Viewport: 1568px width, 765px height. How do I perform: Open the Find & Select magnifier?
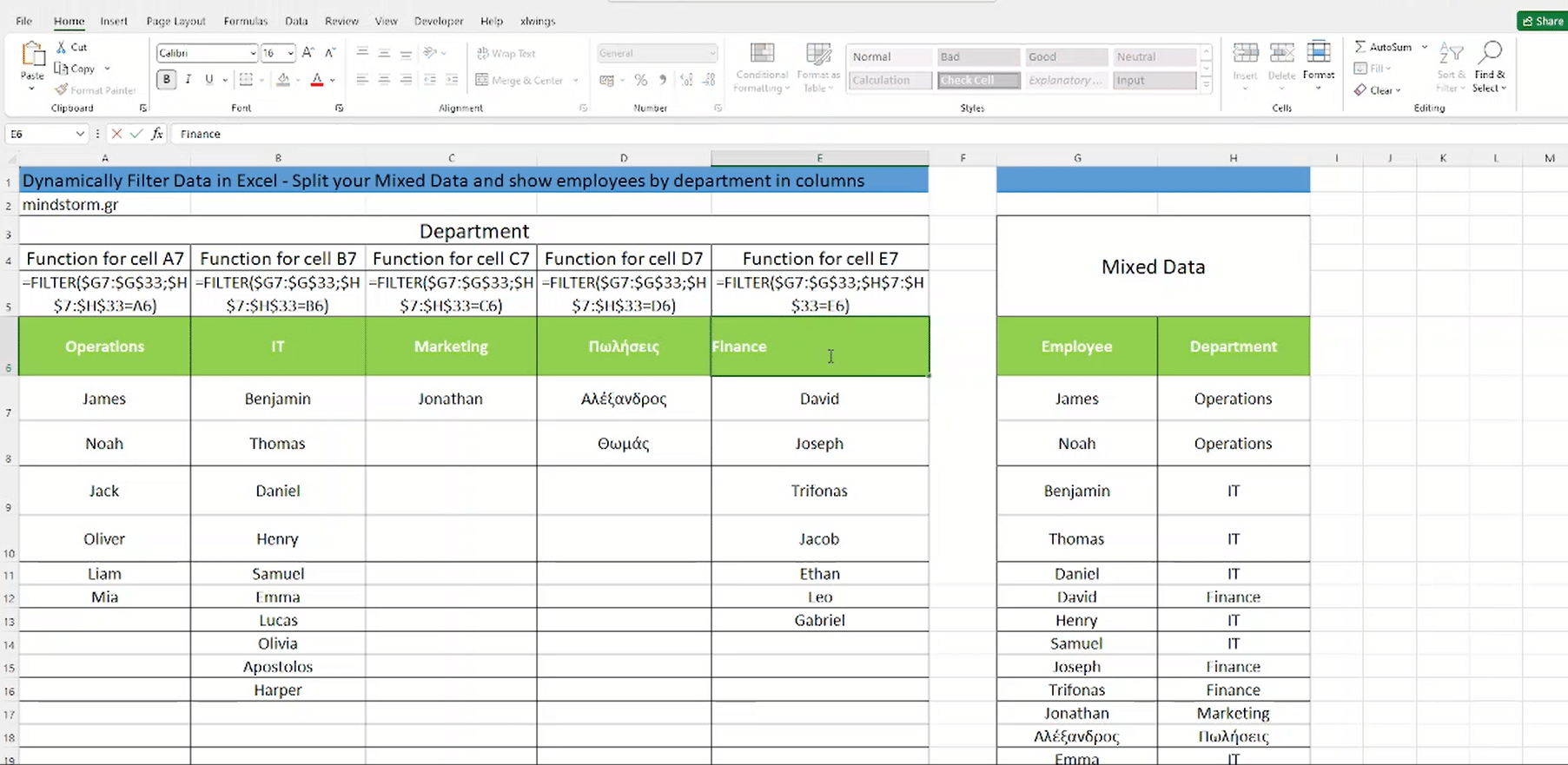tap(1490, 54)
